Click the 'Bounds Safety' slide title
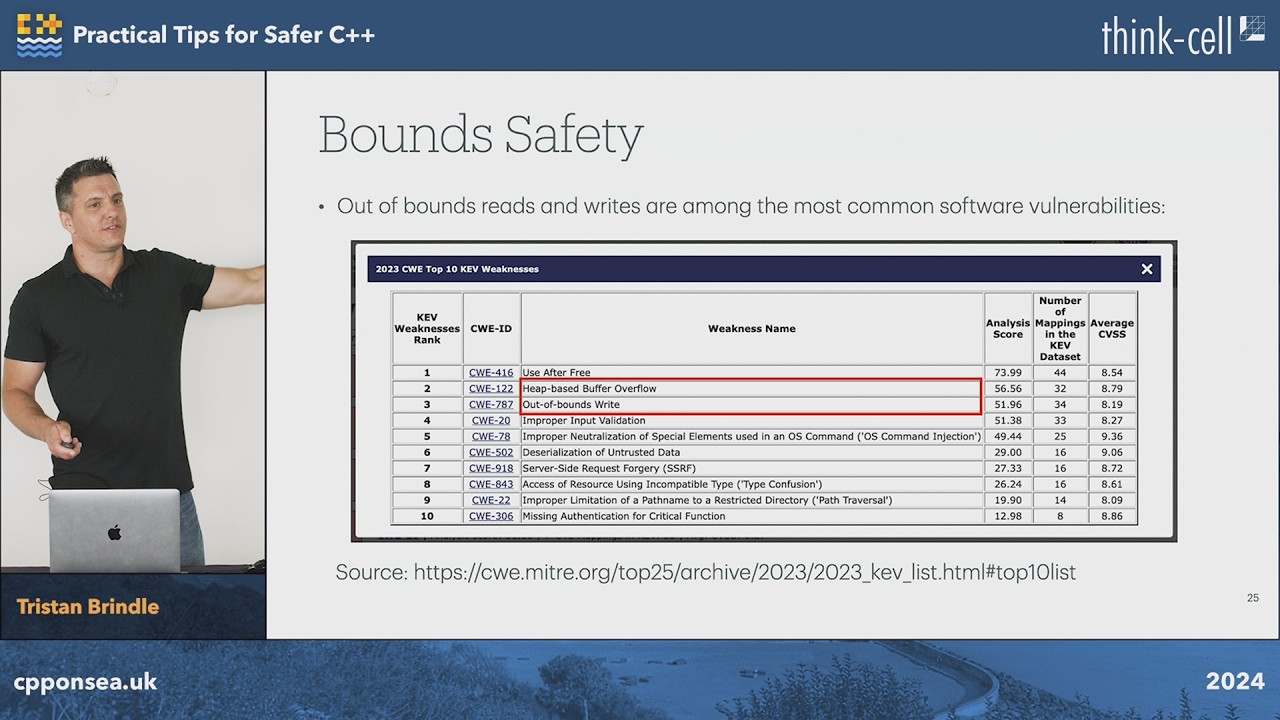Viewport: 1280px width, 720px height. [x=480, y=135]
